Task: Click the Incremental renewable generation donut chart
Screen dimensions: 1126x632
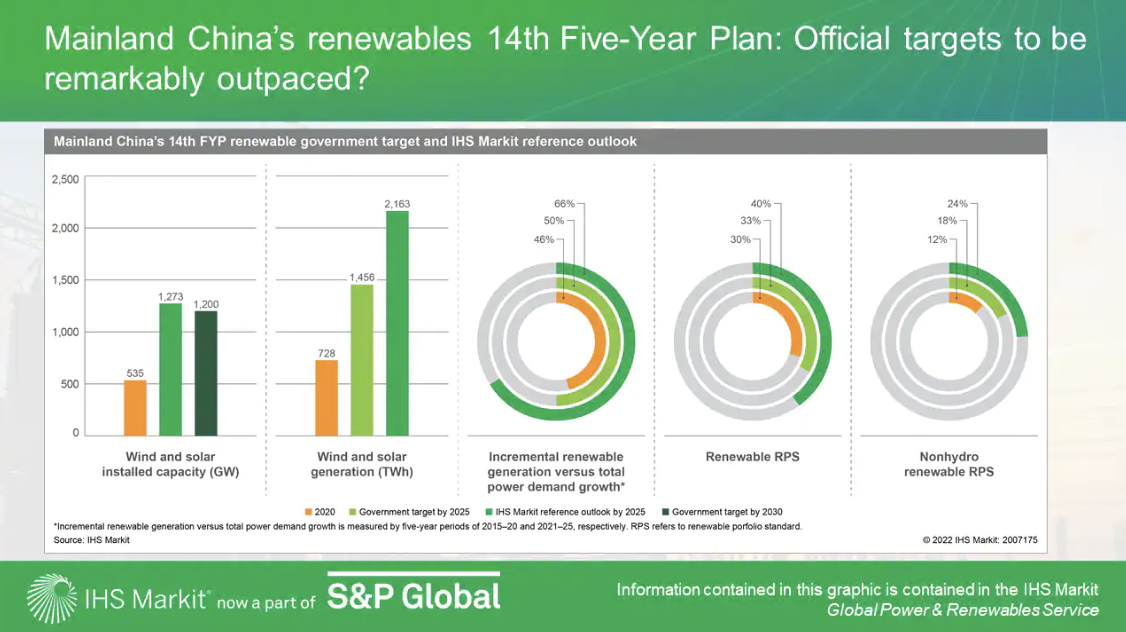Action: [556, 341]
